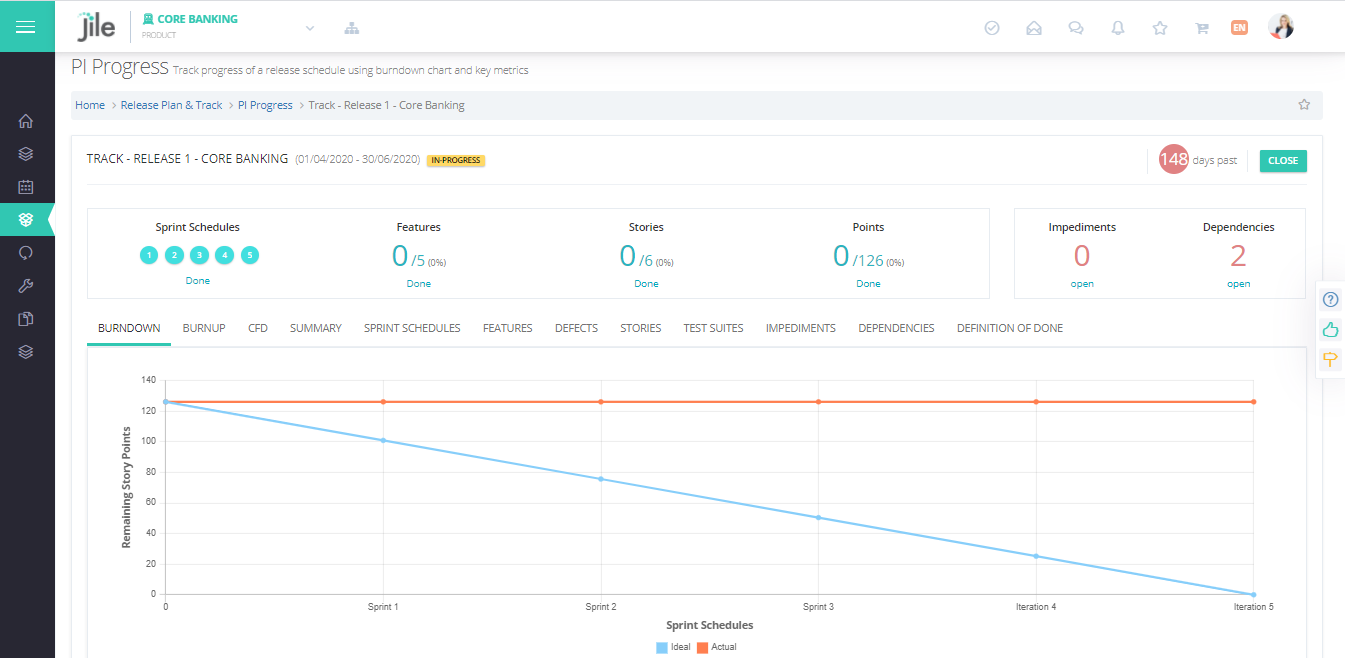The height and width of the screenshot is (658, 1345).
Task: Open the Stories tab
Action: point(640,328)
